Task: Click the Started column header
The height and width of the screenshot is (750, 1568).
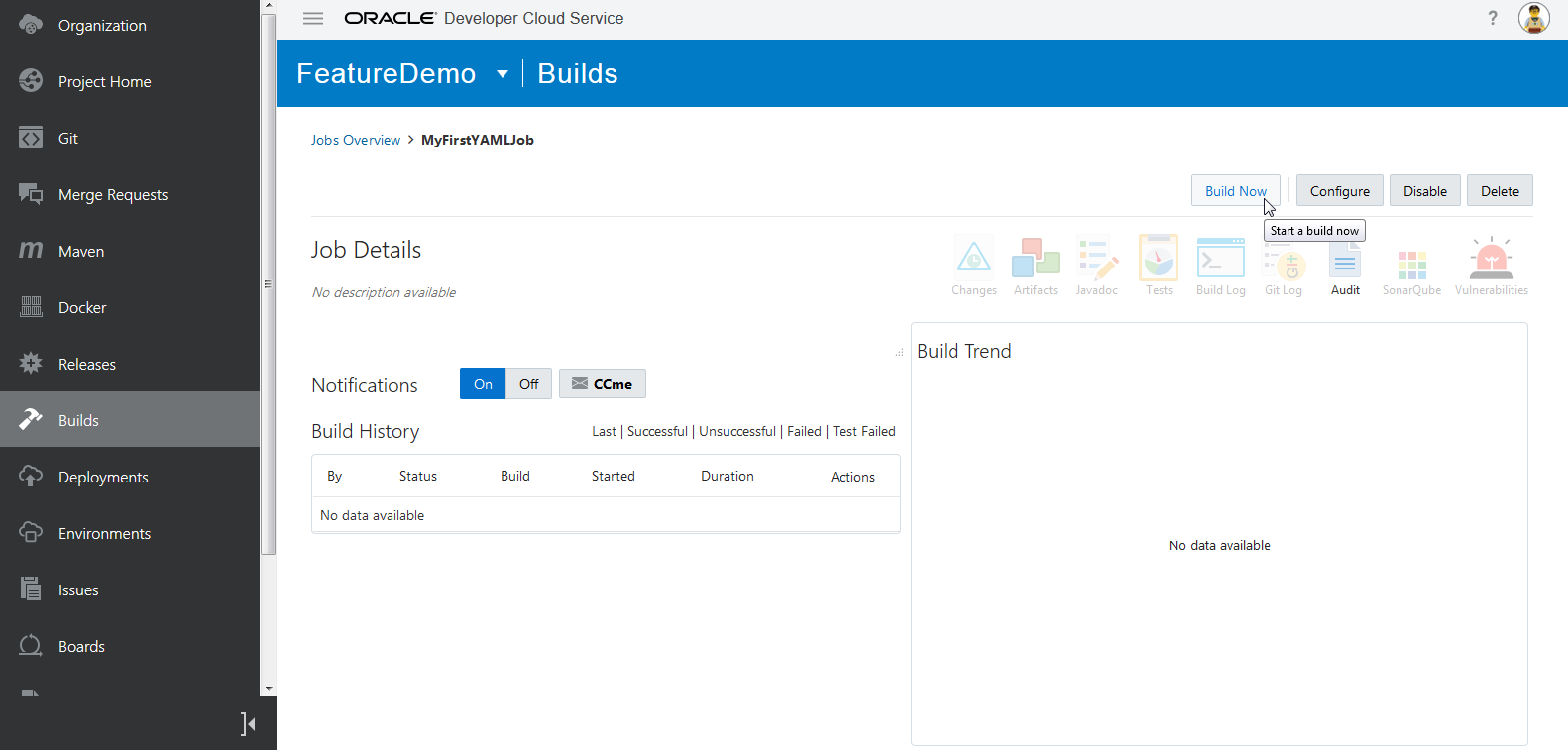Action: (614, 476)
